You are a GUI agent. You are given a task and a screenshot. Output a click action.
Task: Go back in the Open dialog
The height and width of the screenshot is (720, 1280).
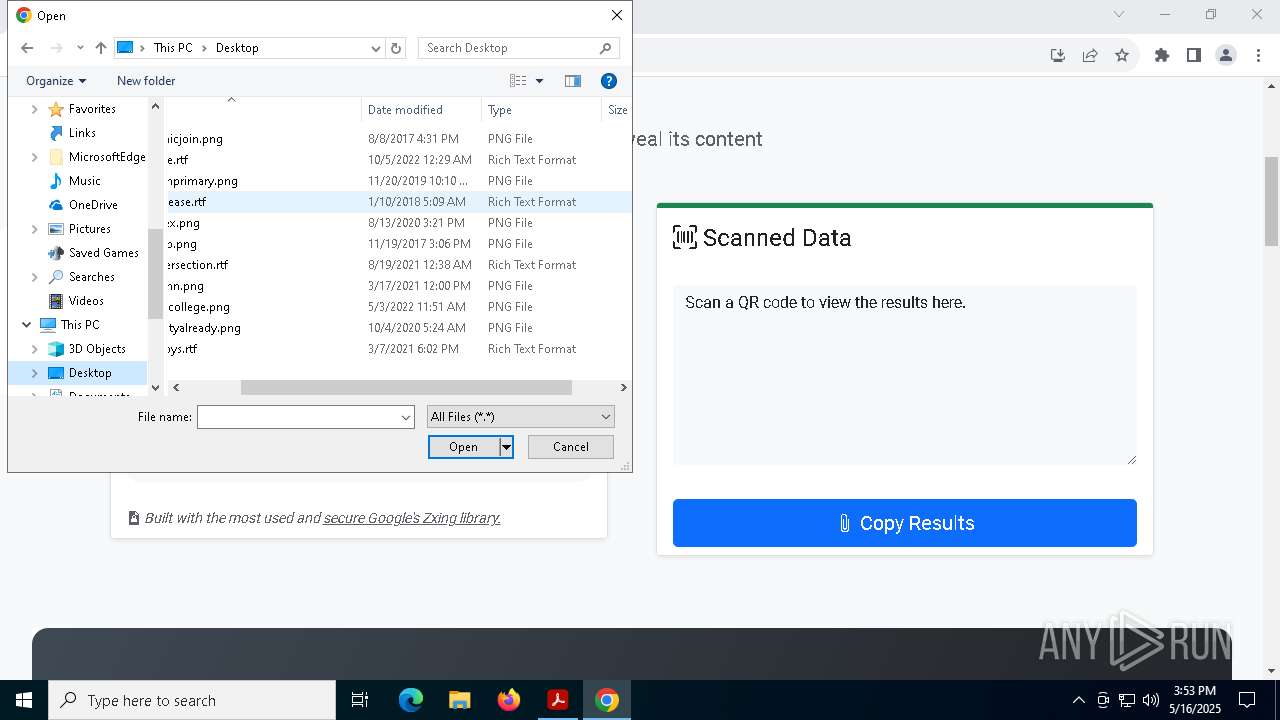[27, 48]
